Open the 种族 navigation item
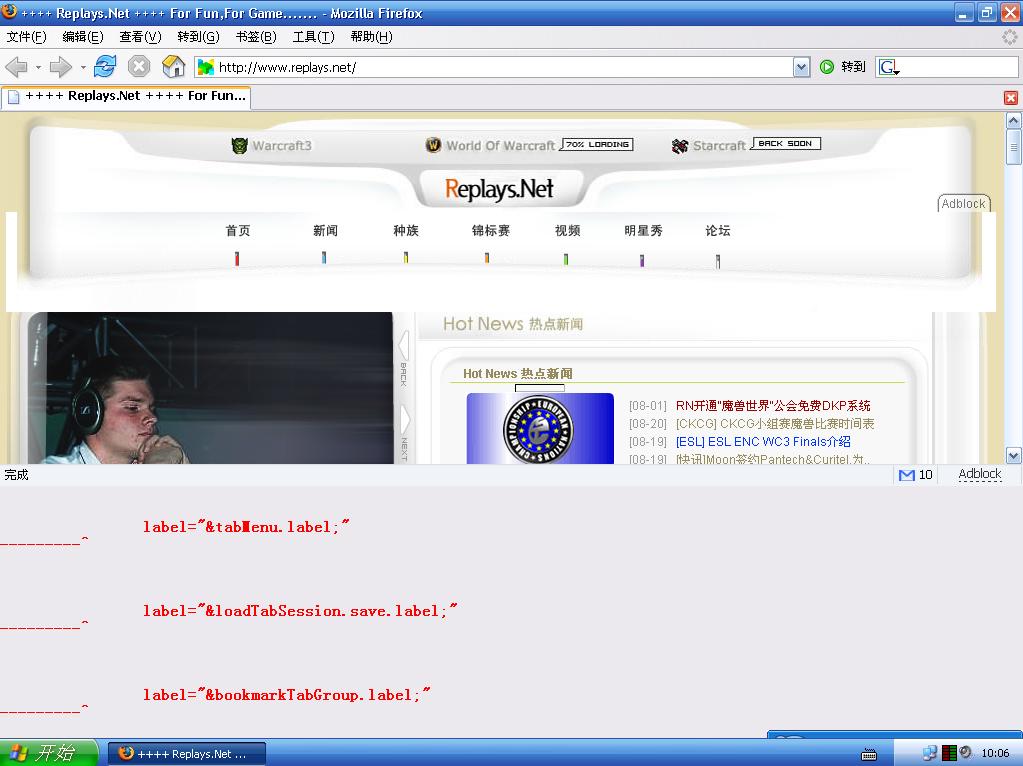 (406, 230)
